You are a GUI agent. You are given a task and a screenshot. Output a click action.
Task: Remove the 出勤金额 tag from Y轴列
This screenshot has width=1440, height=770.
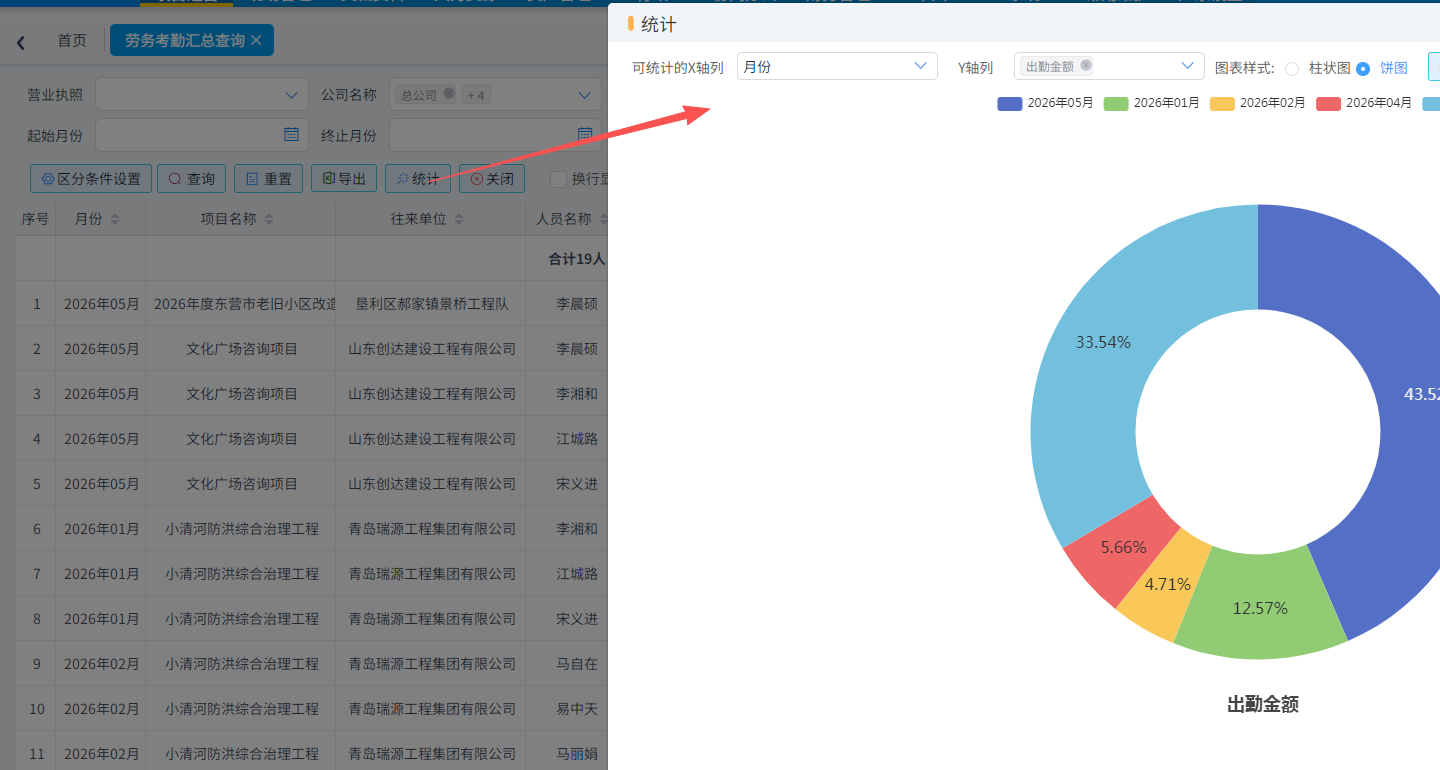click(1086, 65)
